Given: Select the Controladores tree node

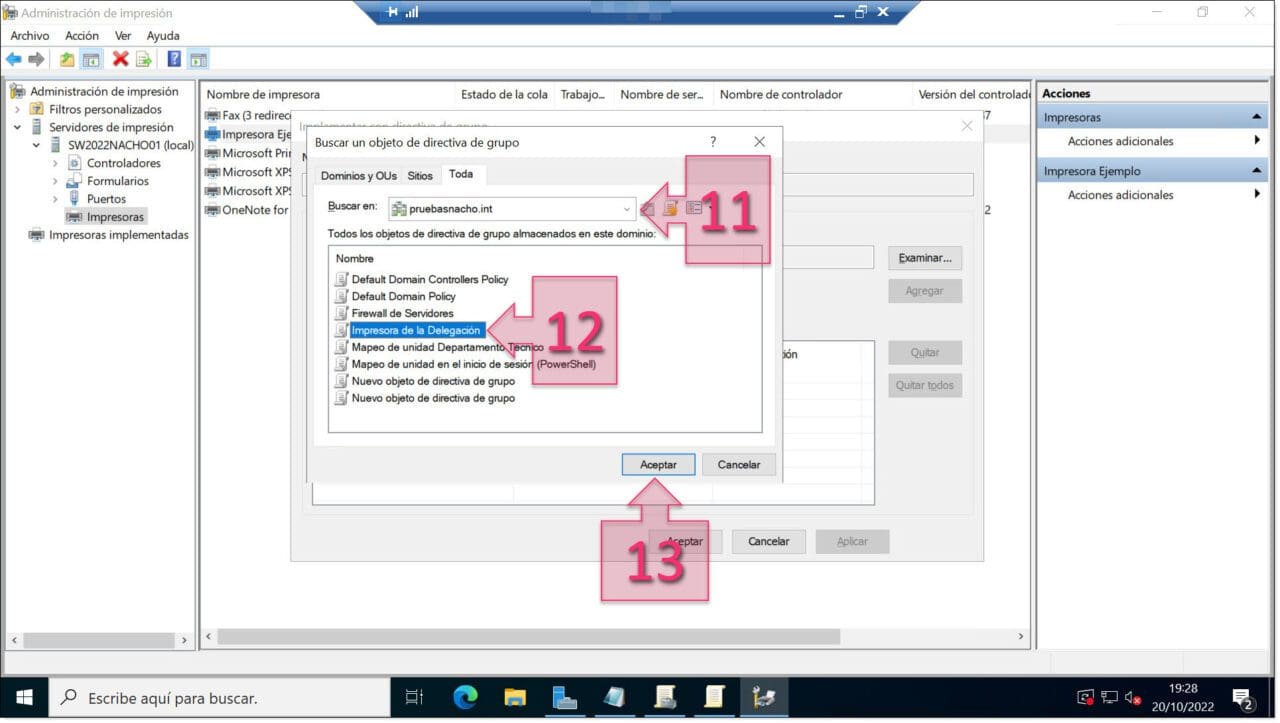Looking at the screenshot, I should (x=124, y=163).
